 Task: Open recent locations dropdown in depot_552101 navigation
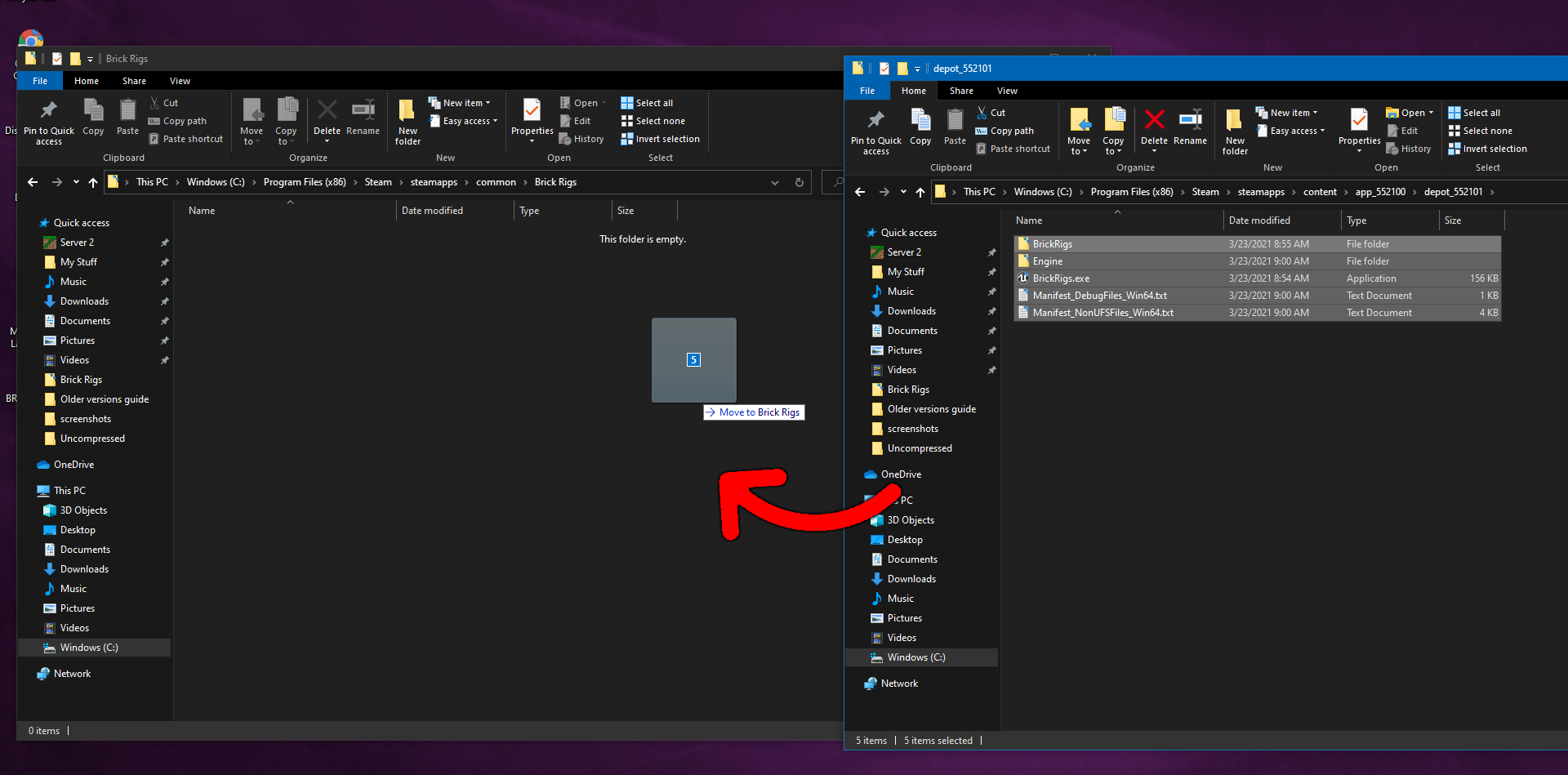[903, 192]
